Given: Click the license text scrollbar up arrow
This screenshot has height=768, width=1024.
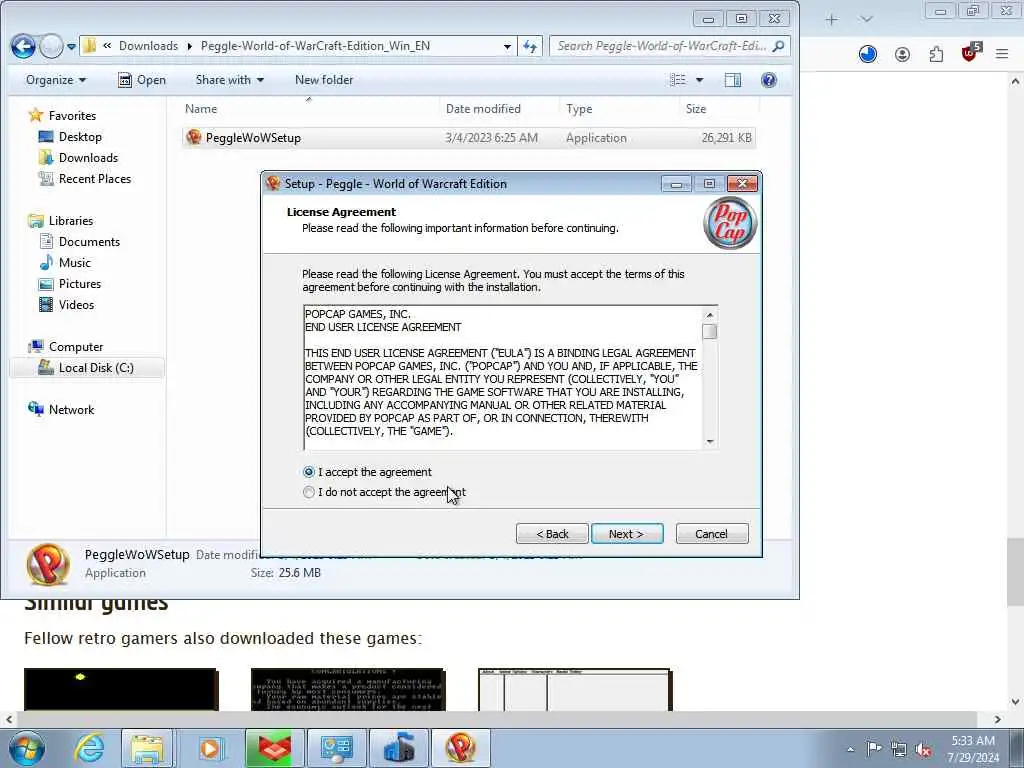Looking at the screenshot, I should coord(710,315).
